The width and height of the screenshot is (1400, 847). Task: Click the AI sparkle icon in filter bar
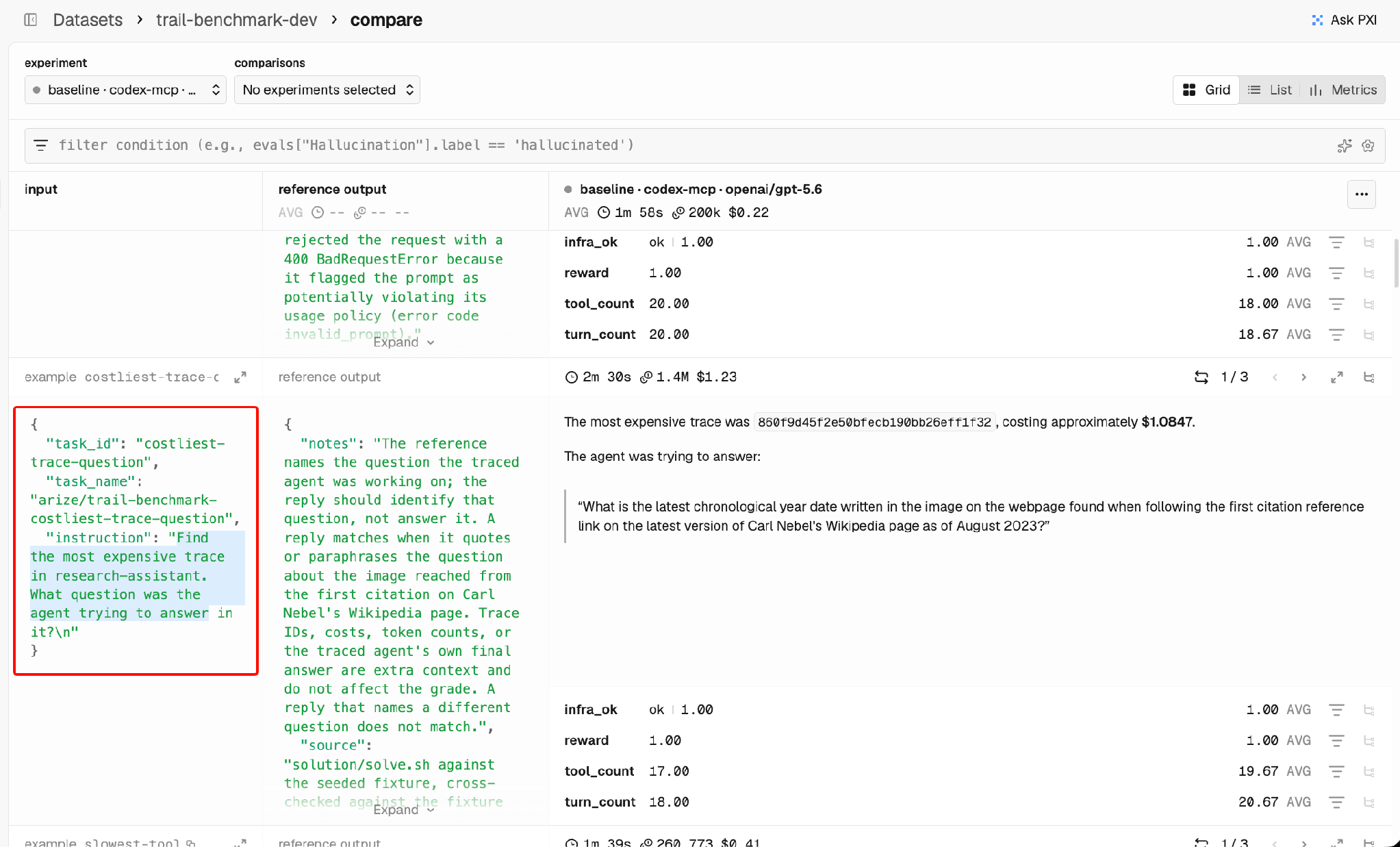[1345, 145]
